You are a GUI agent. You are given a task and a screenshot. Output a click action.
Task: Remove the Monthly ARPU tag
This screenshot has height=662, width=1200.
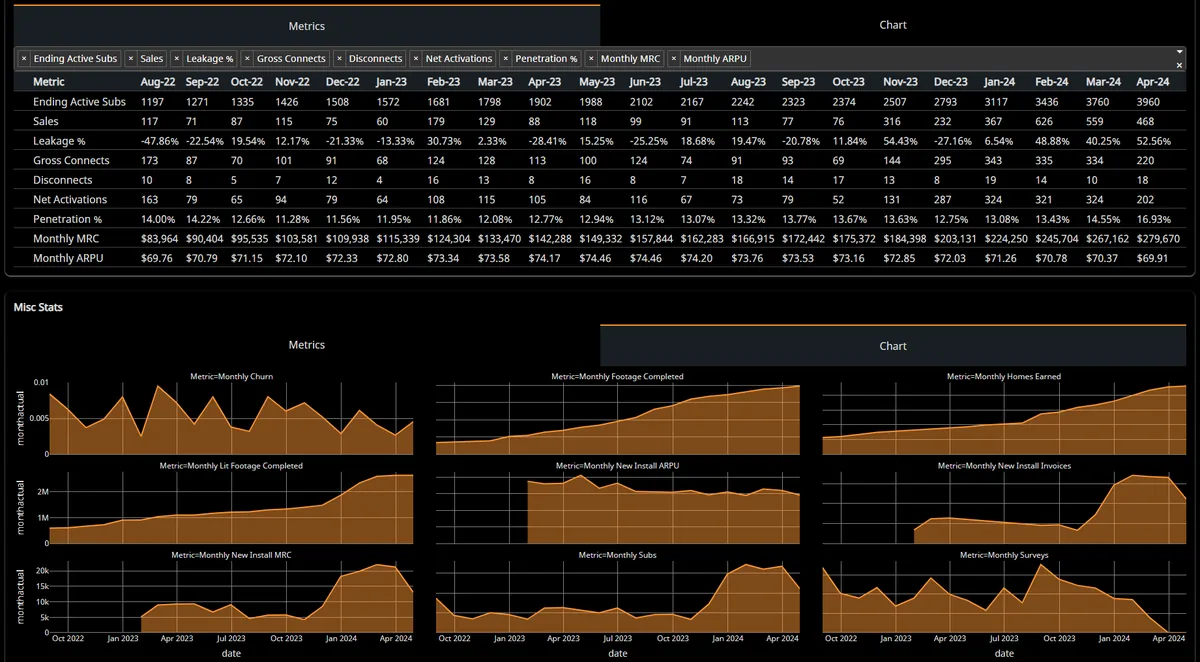(674, 59)
